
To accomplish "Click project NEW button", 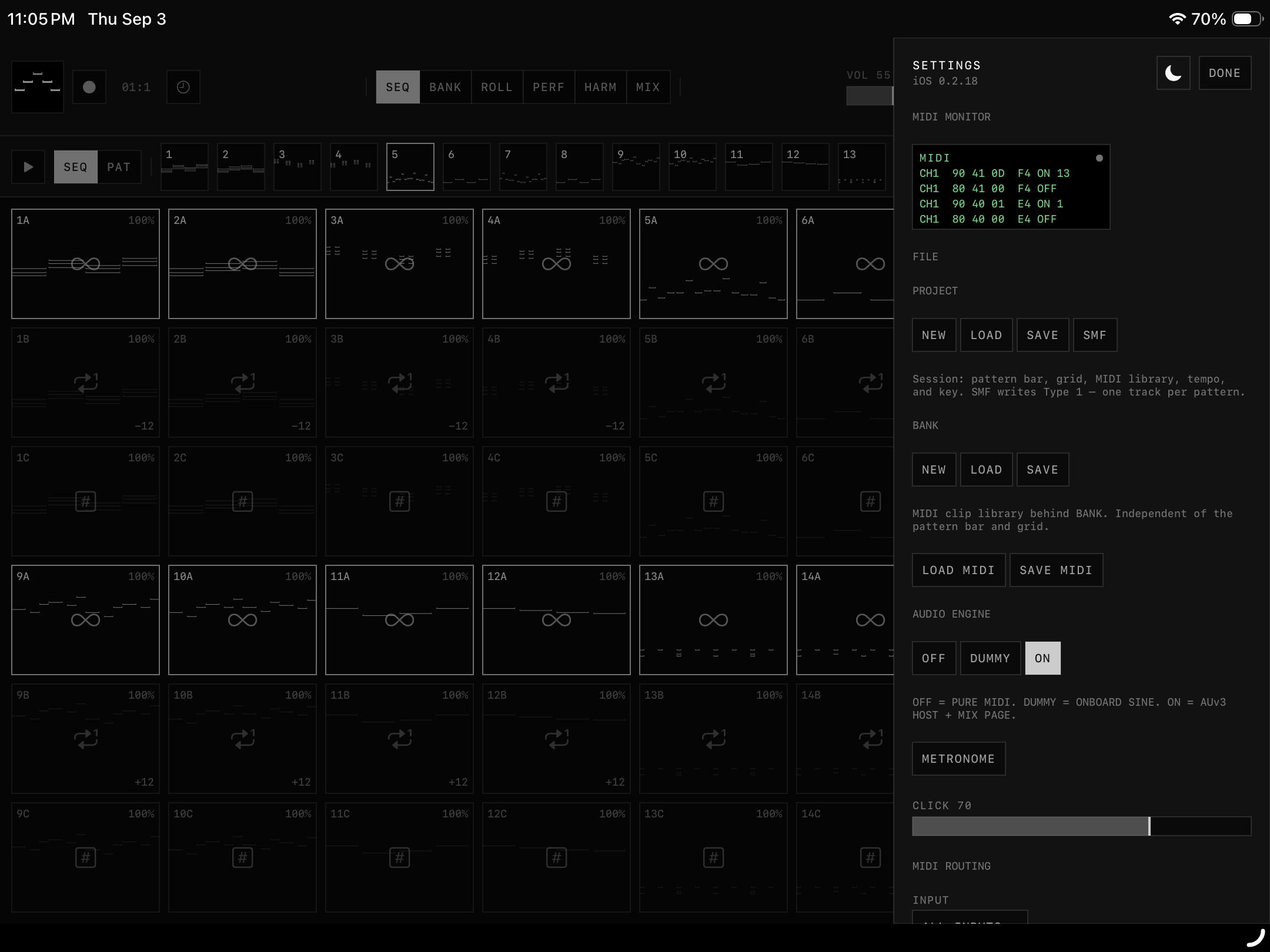I will [x=934, y=335].
